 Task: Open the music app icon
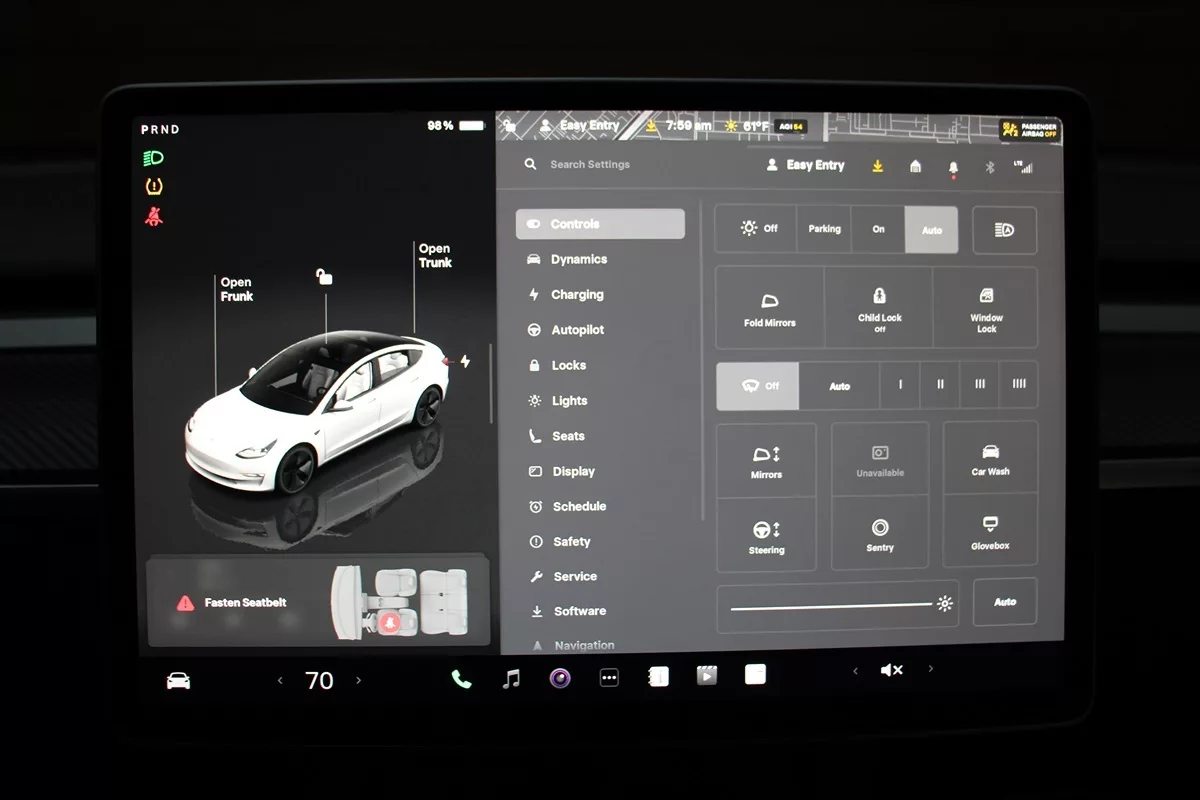click(x=511, y=679)
